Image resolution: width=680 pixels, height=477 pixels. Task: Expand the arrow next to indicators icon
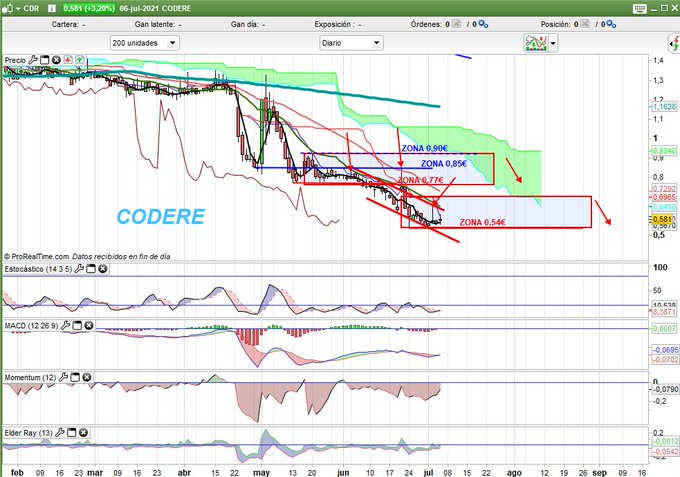pyautogui.click(x=553, y=43)
